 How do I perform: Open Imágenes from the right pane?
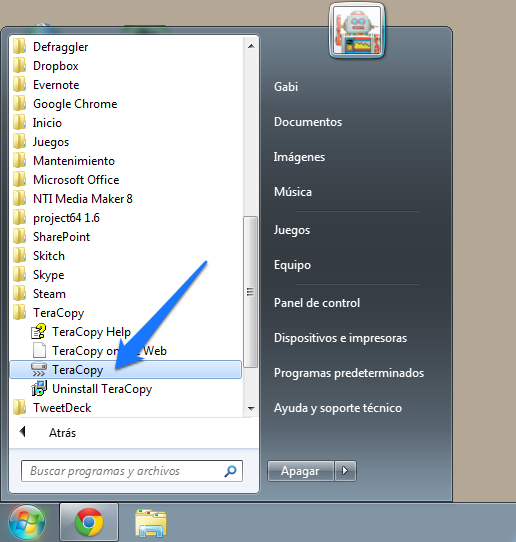click(299, 157)
